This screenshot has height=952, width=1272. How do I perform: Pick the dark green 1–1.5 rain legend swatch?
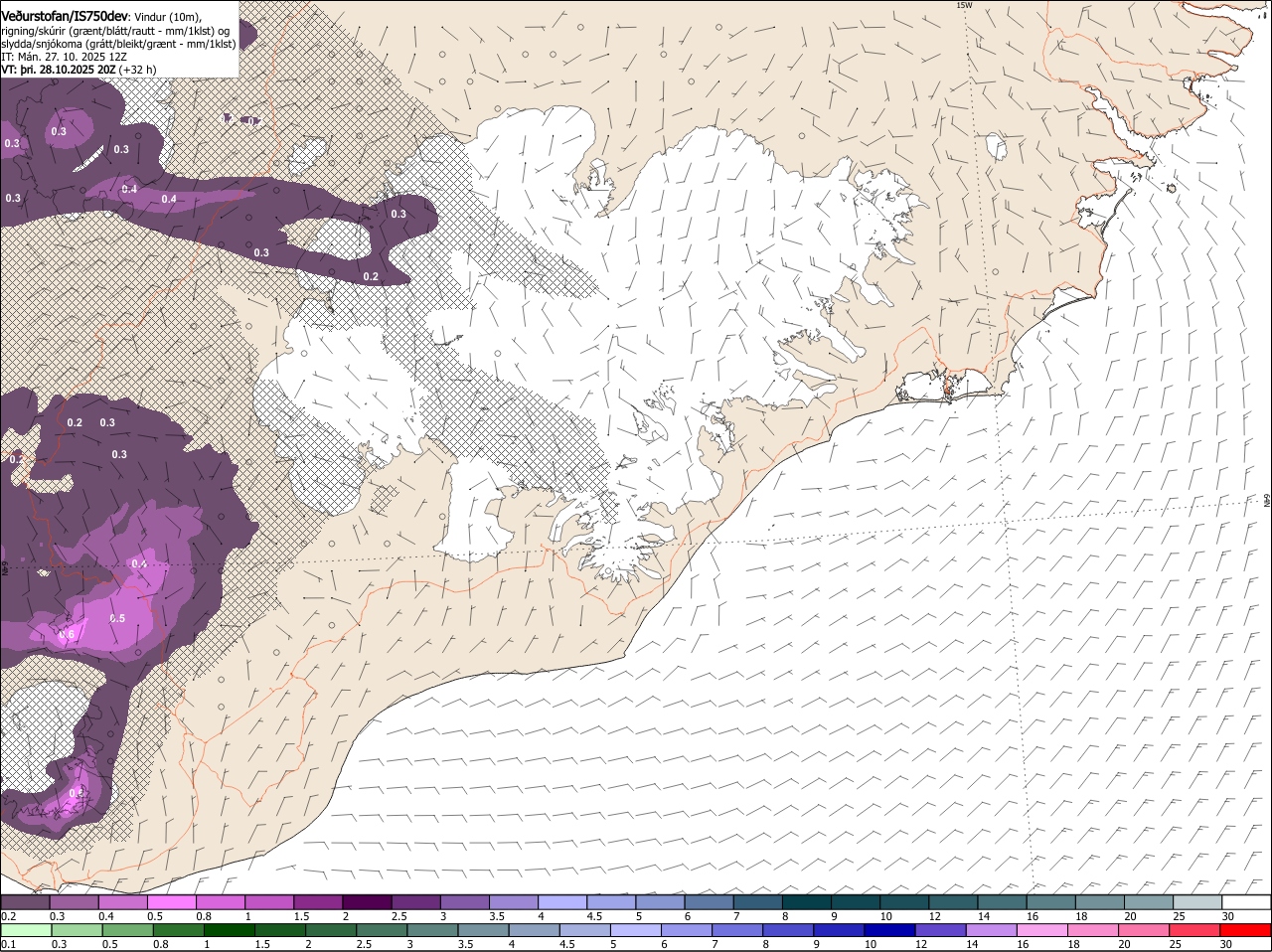(x=229, y=930)
